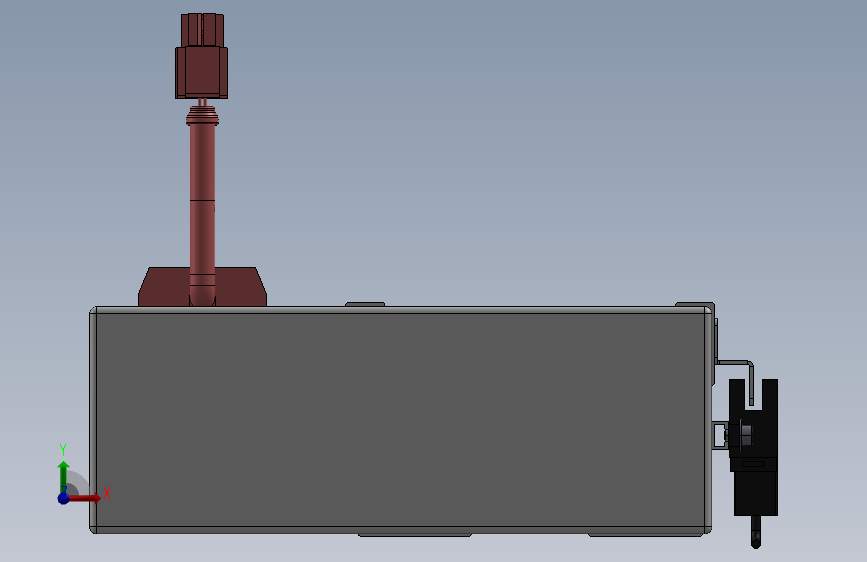Image resolution: width=867 pixels, height=562 pixels.
Task: Select the black pin under the sensor block
Action: (x=756, y=532)
